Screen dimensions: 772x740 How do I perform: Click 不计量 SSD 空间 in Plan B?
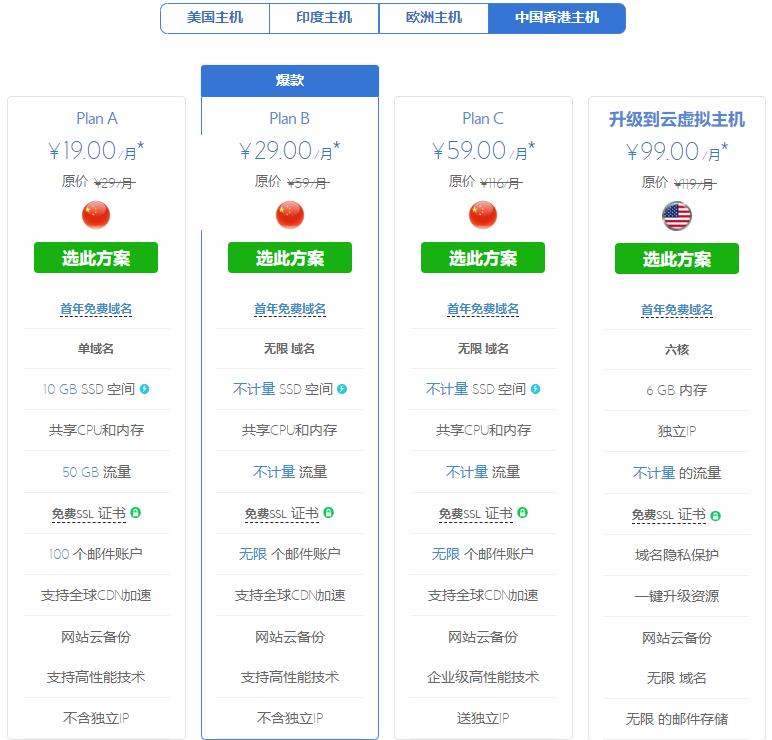click(x=283, y=389)
